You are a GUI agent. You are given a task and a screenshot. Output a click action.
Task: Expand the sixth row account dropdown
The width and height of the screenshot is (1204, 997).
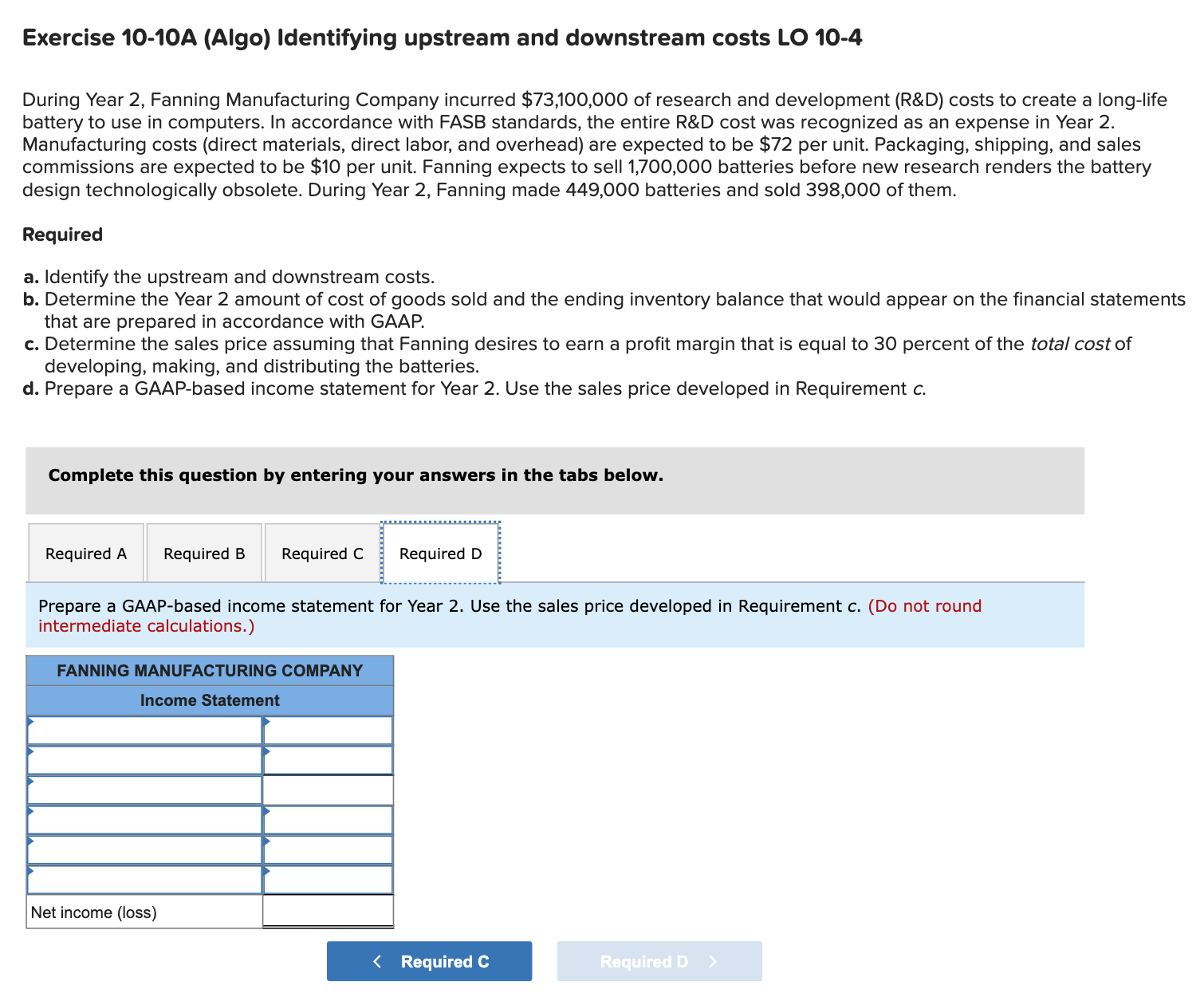pos(144,880)
